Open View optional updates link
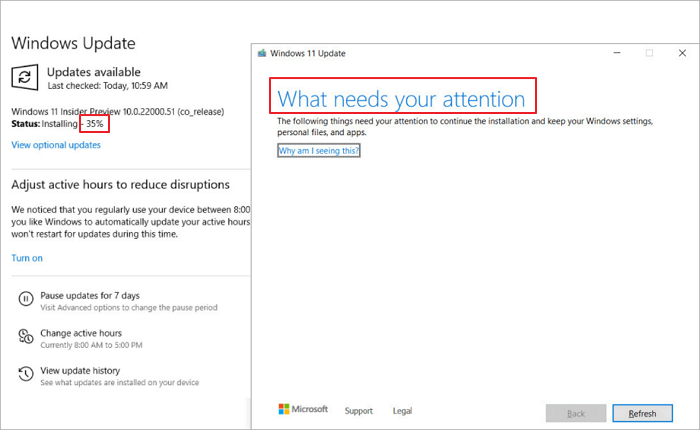Viewport: 700px width, 430px height. tap(56, 145)
